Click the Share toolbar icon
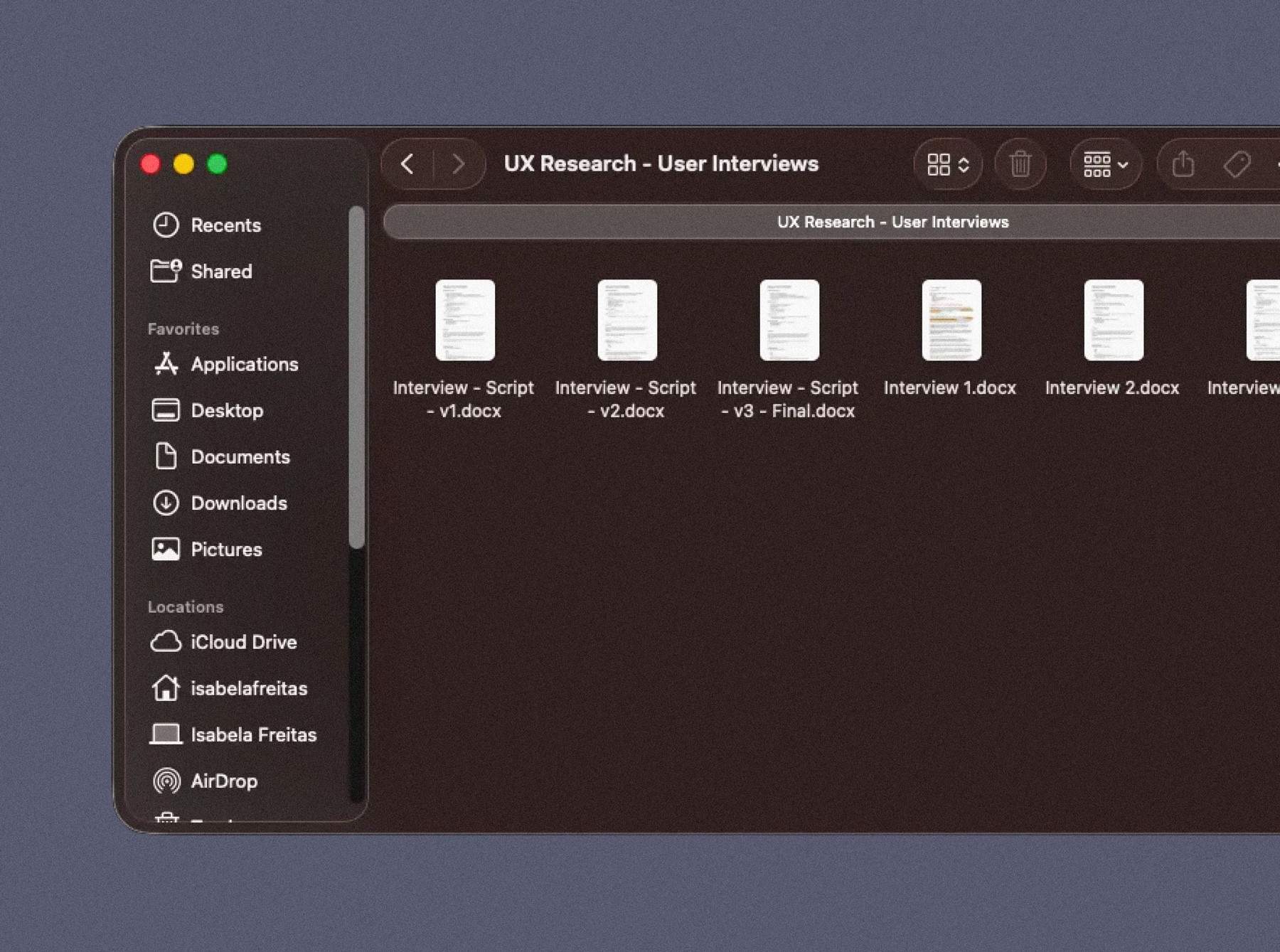Viewport: 1280px width, 952px height. [x=1183, y=164]
